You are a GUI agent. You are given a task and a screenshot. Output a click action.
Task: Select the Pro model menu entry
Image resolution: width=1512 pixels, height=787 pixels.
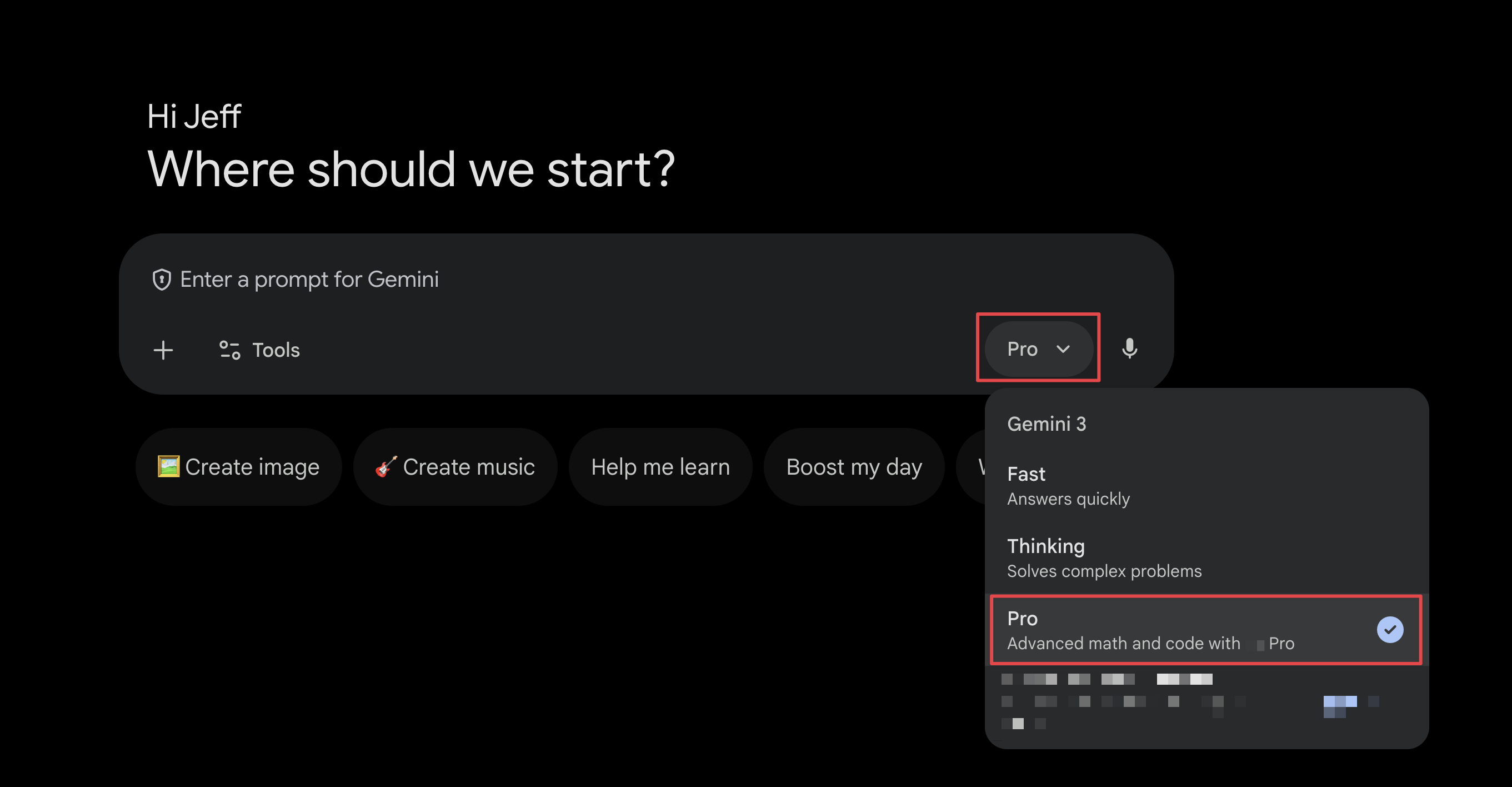click(1206, 630)
